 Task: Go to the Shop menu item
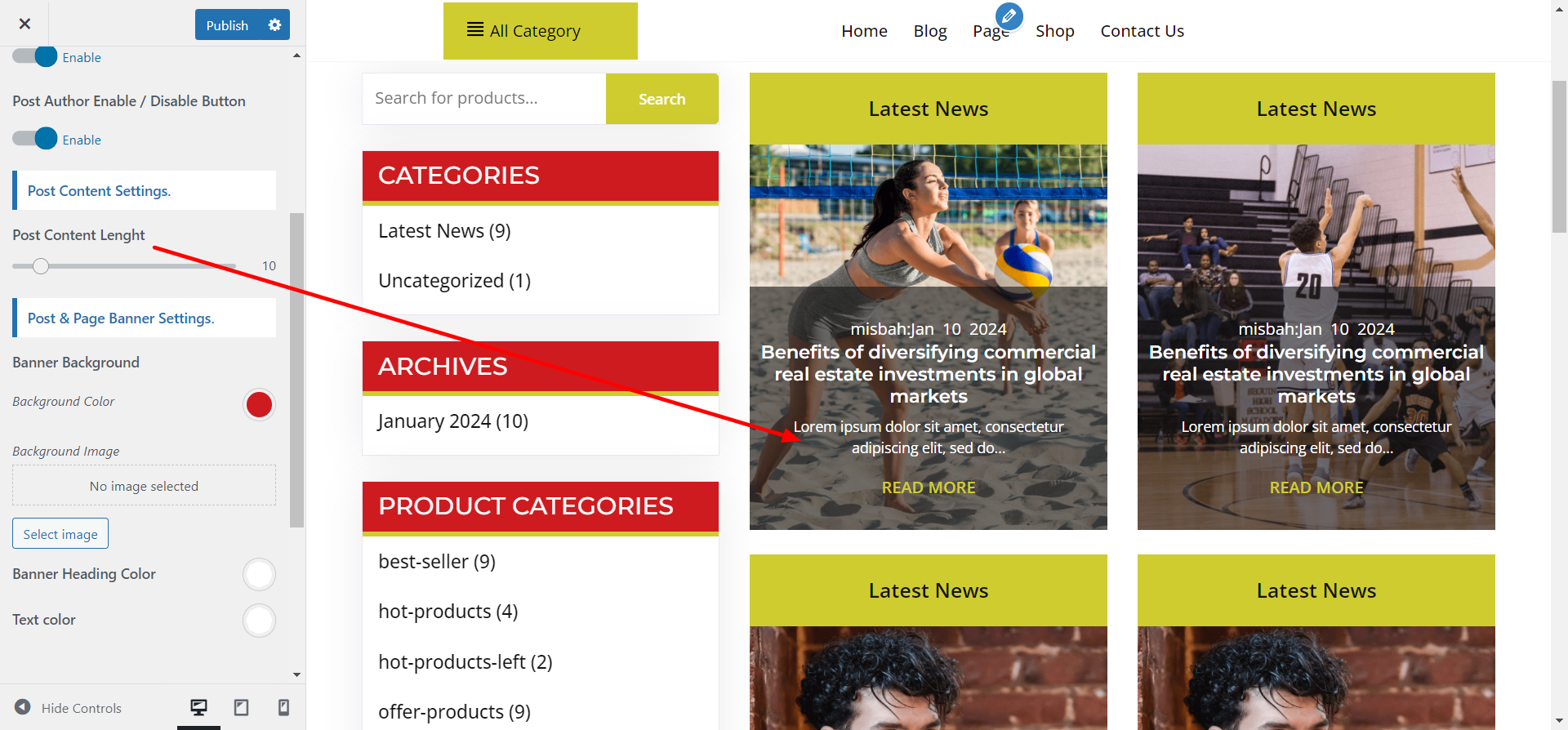pyautogui.click(x=1054, y=31)
